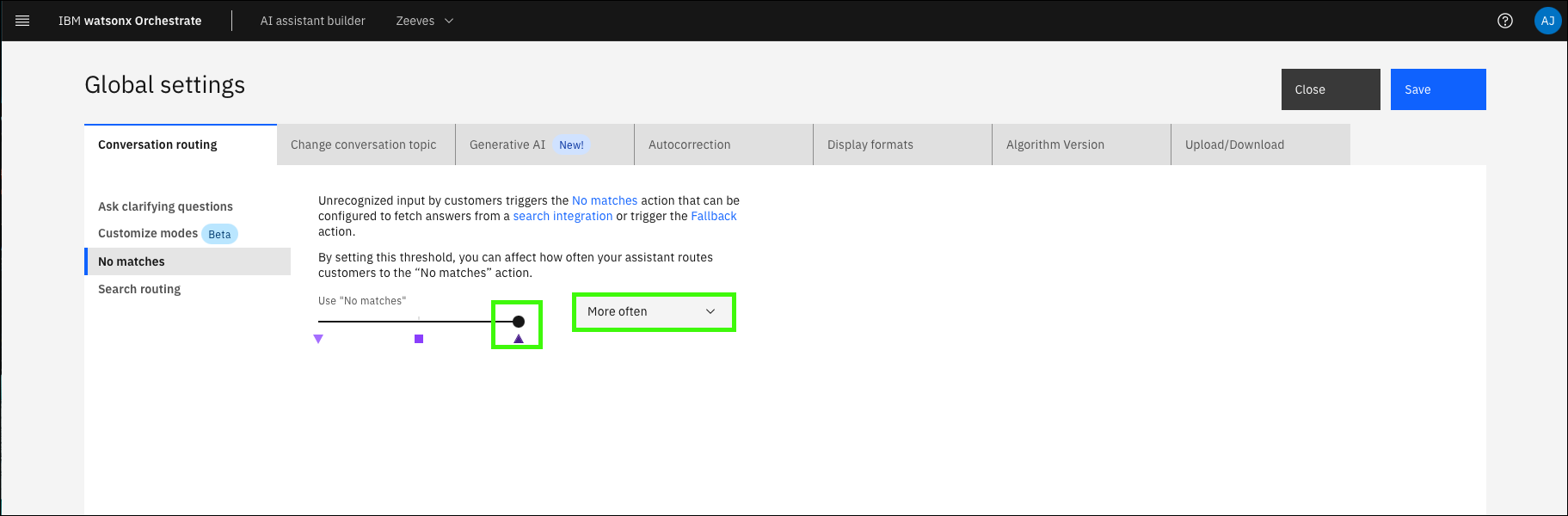Click the downward triangle slider marker
Screen dimensions: 1568x516
pyautogui.click(x=318, y=339)
